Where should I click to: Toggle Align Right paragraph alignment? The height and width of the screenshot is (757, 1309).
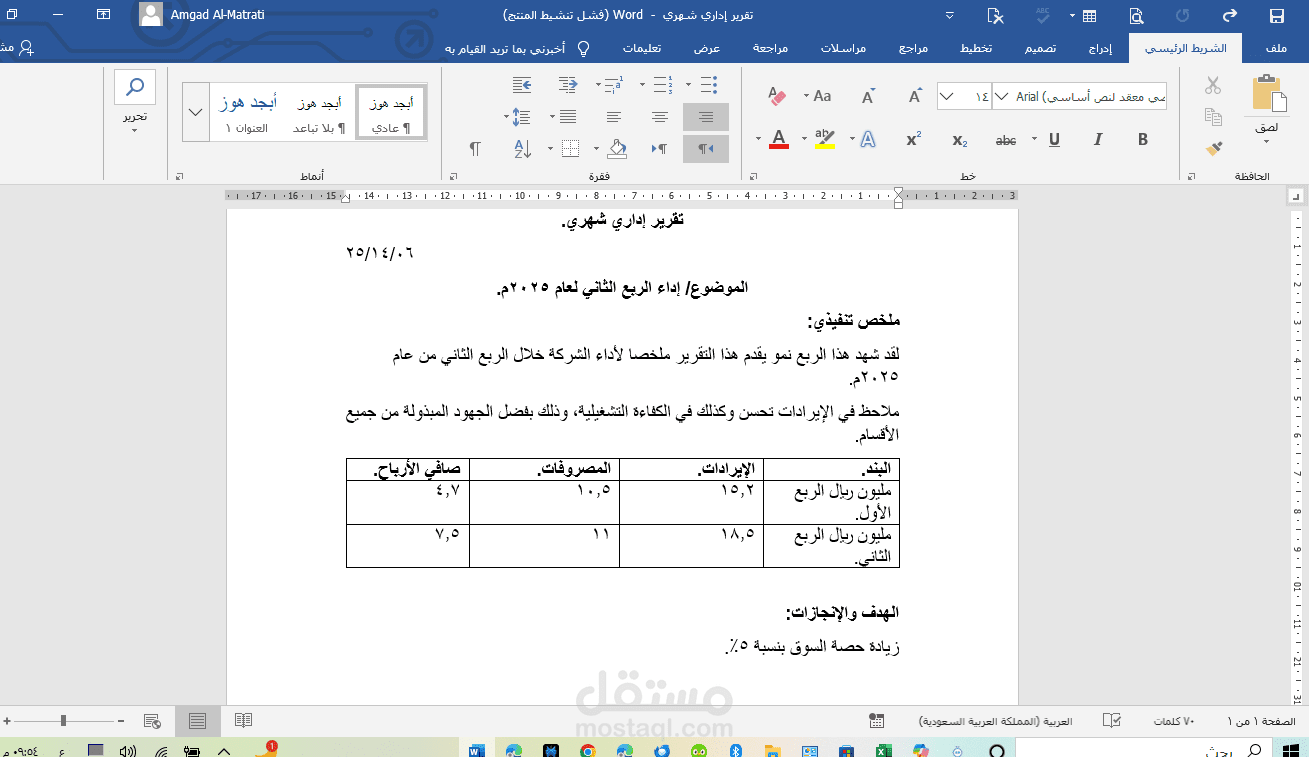point(706,117)
